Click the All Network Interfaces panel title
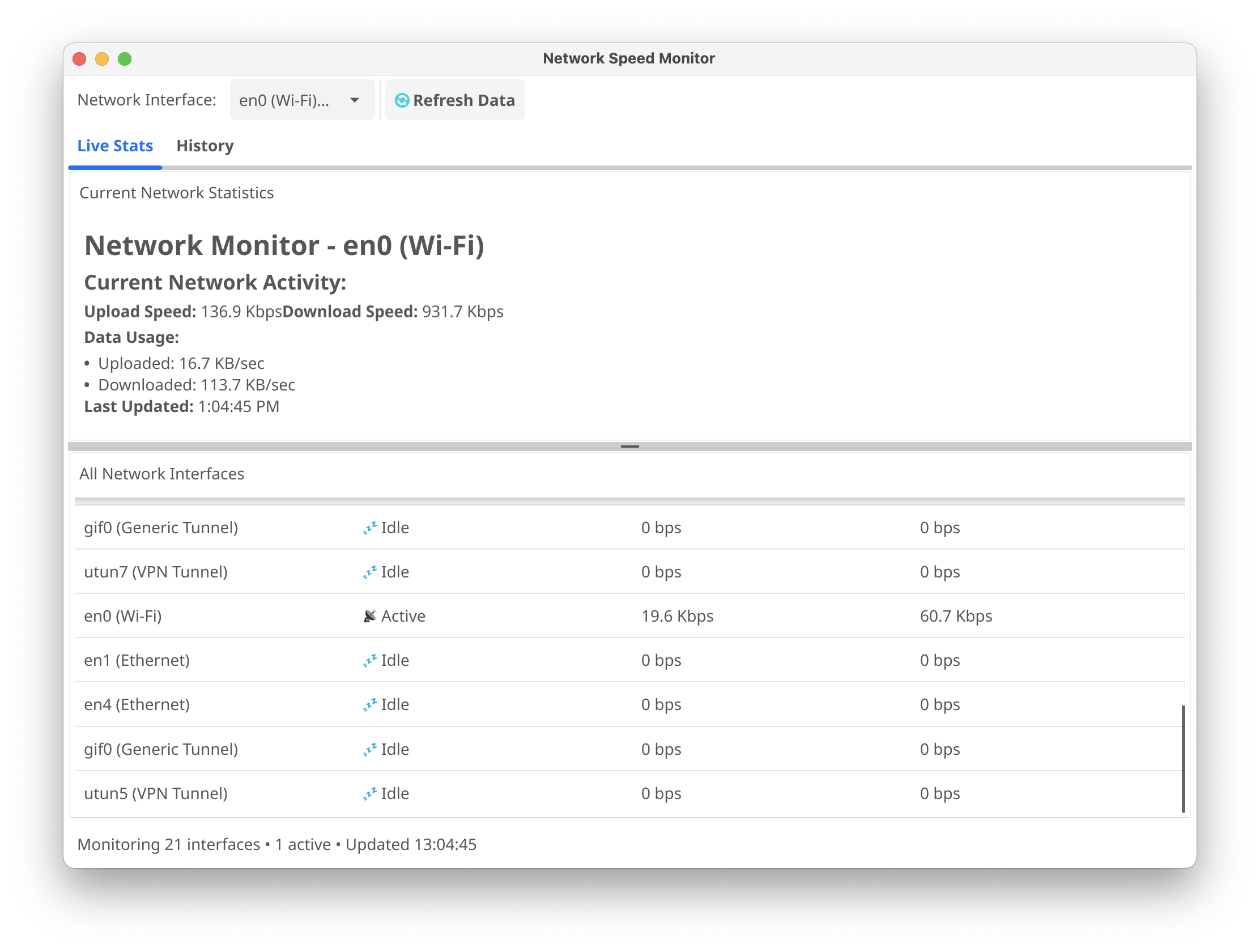 click(162, 473)
